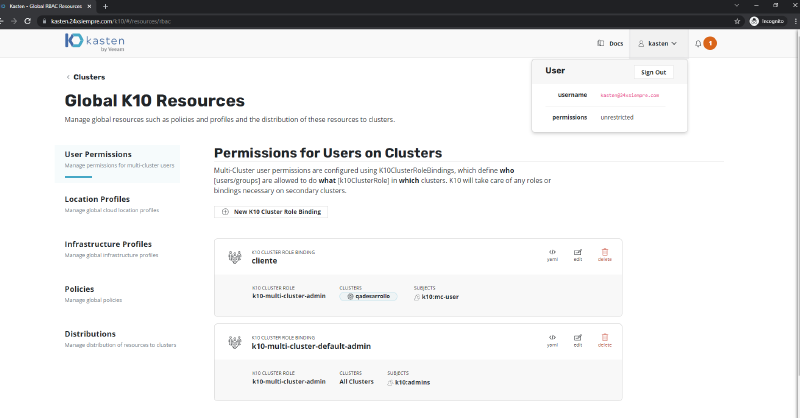Open the Distributions section
This screenshot has height=418, width=800.
coord(120,338)
